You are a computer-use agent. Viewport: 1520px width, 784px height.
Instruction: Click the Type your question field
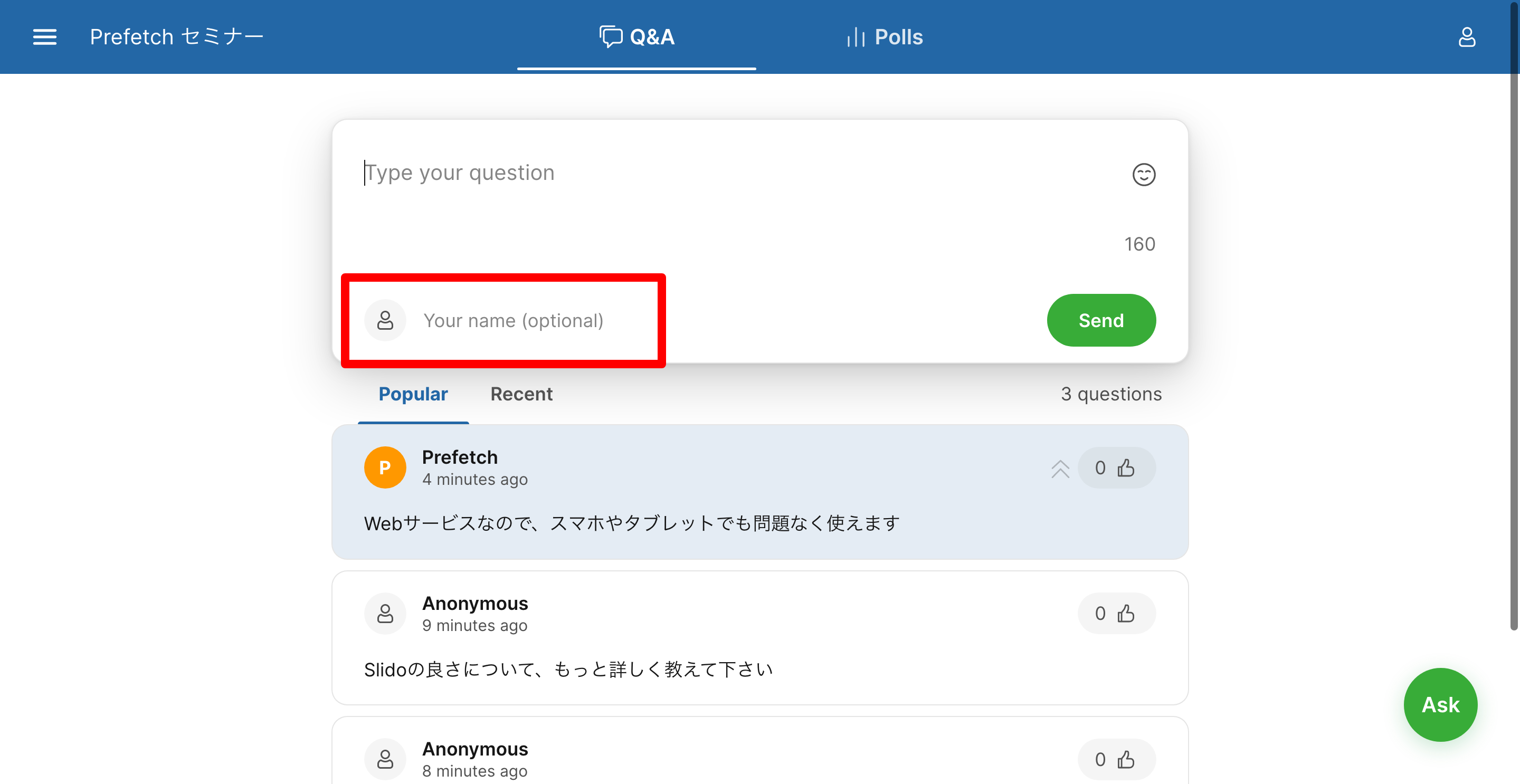590,172
